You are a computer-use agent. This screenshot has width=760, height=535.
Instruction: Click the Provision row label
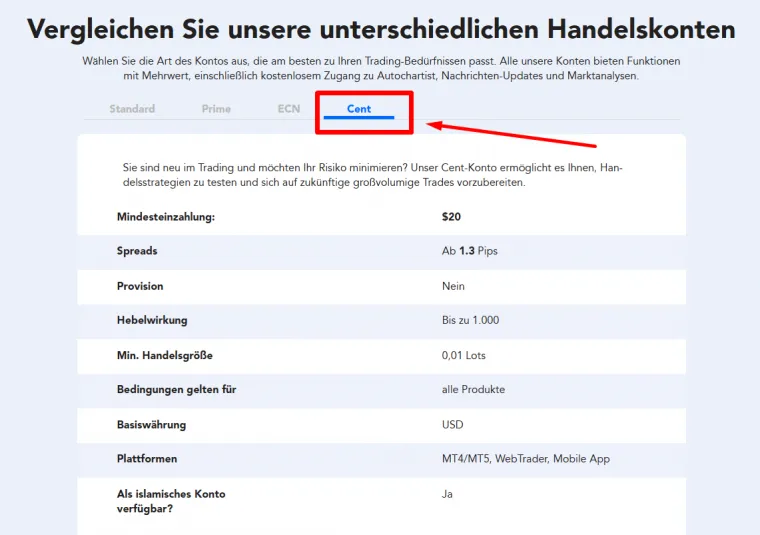click(140, 286)
